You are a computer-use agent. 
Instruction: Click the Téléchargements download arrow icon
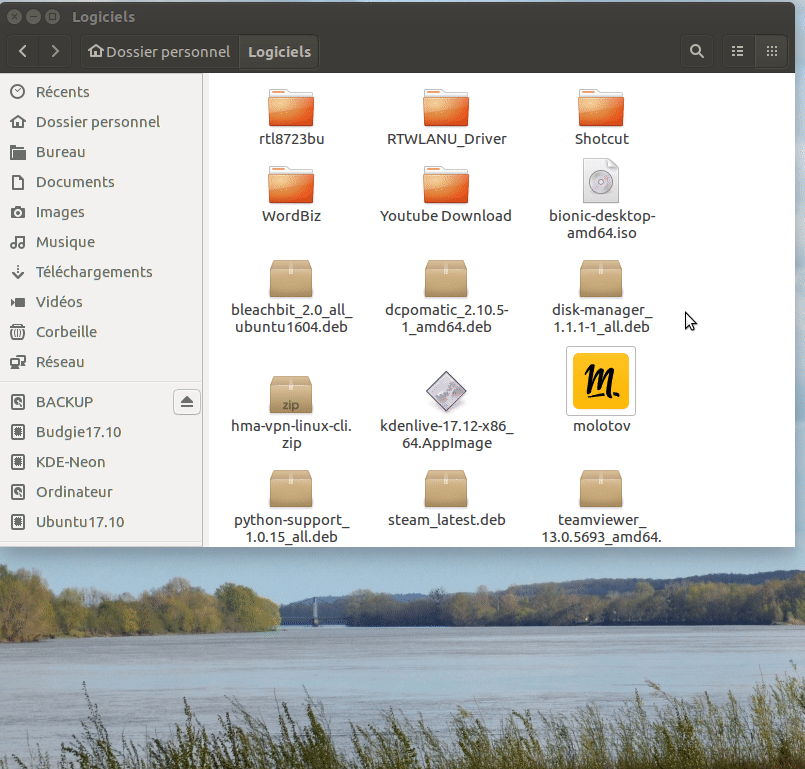(18, 272)
